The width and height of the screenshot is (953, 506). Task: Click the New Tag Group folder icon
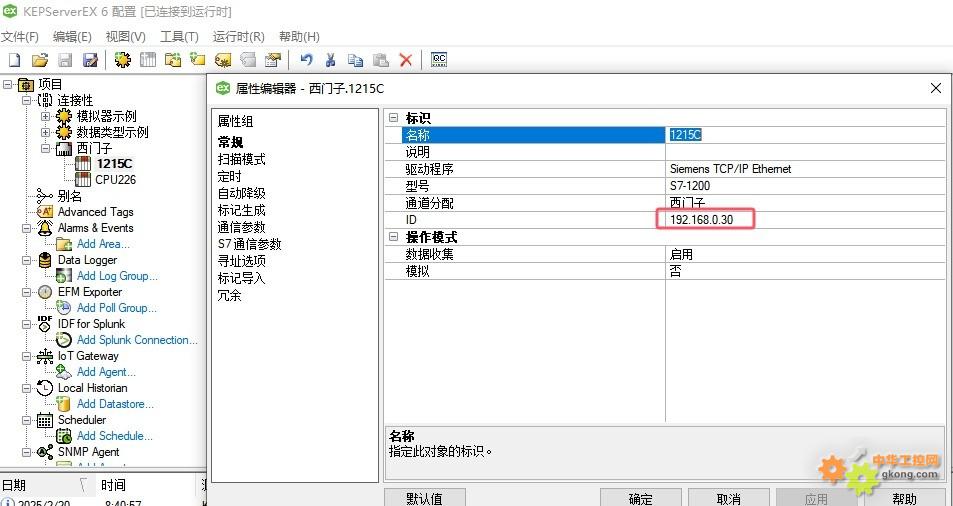click(x=173, y=60)
